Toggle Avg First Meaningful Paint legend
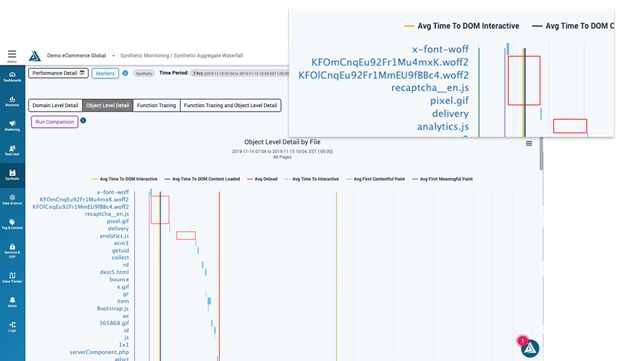The width and height of the screenshot is (624, 361). [x=443, y=179]
